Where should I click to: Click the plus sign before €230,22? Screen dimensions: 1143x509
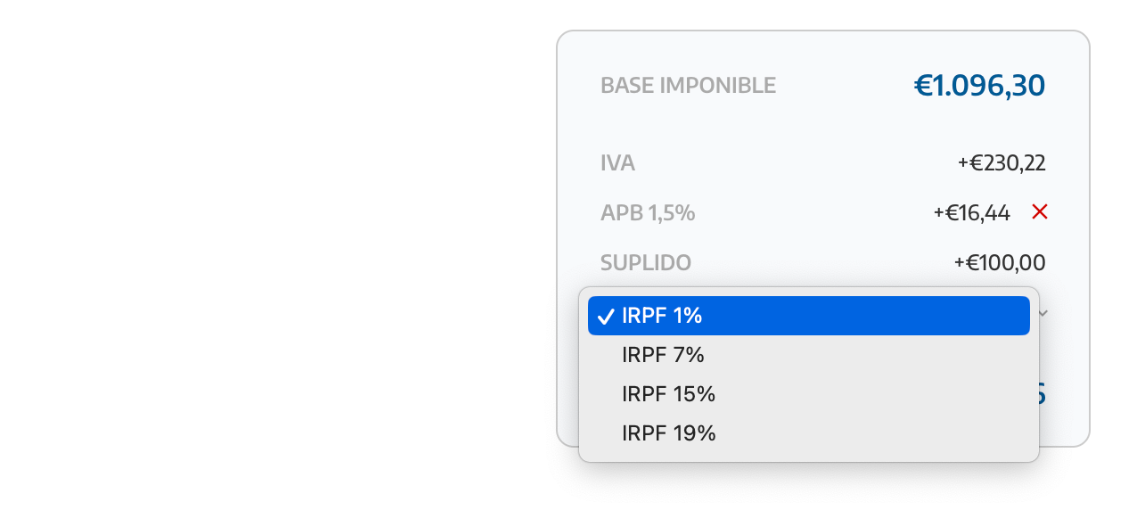(962, 163)
